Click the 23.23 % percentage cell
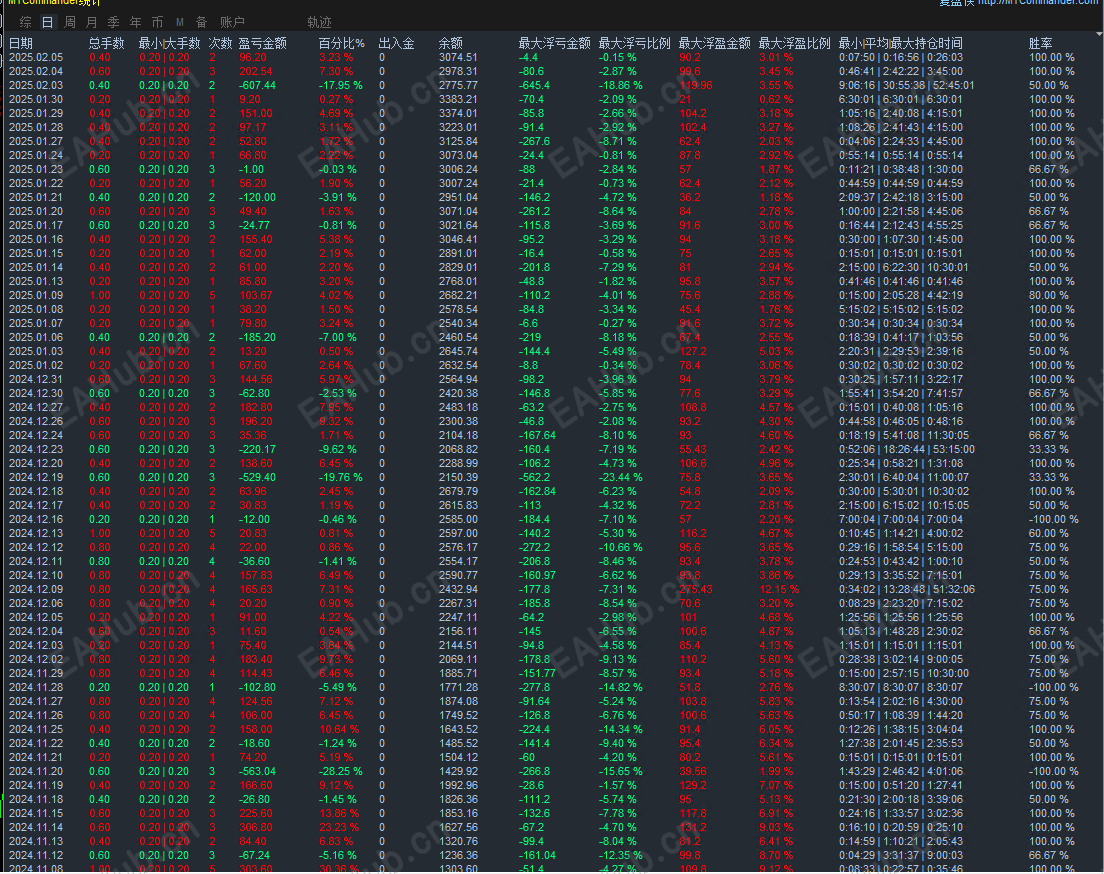 point(339,828)
